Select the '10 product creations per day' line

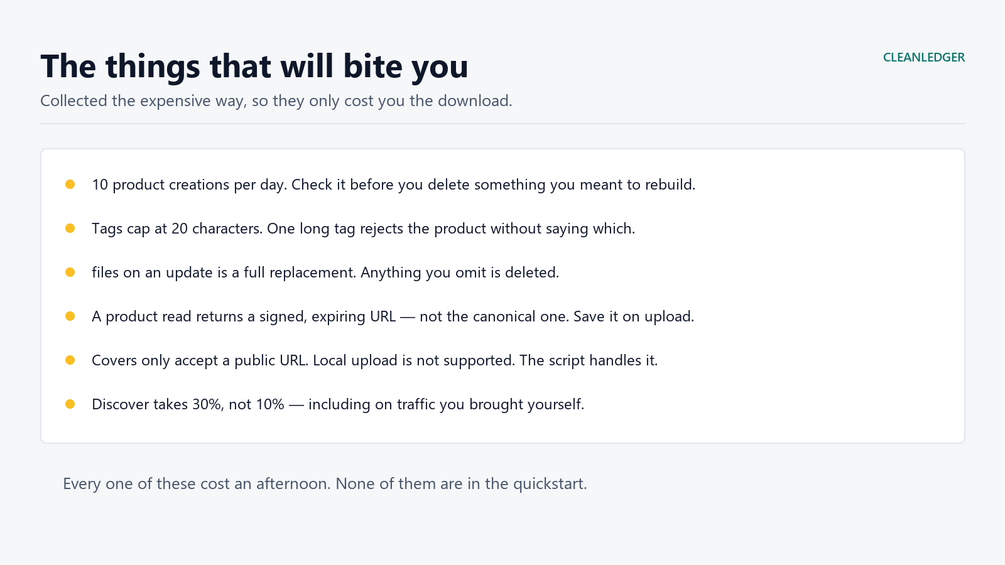pyautogui.click(x=394, y=184)
